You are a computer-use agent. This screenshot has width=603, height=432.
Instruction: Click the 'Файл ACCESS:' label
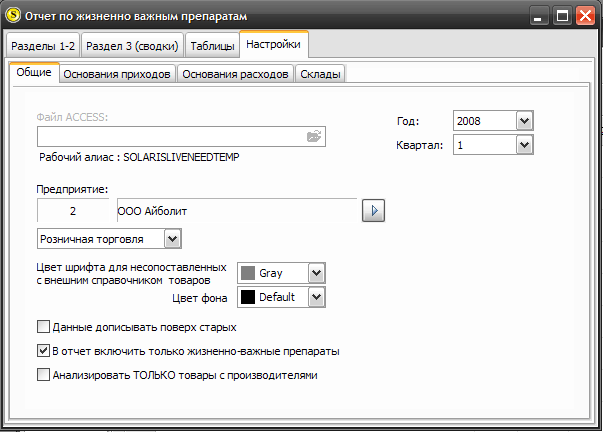pyautogui.click(x=72, y=117)
